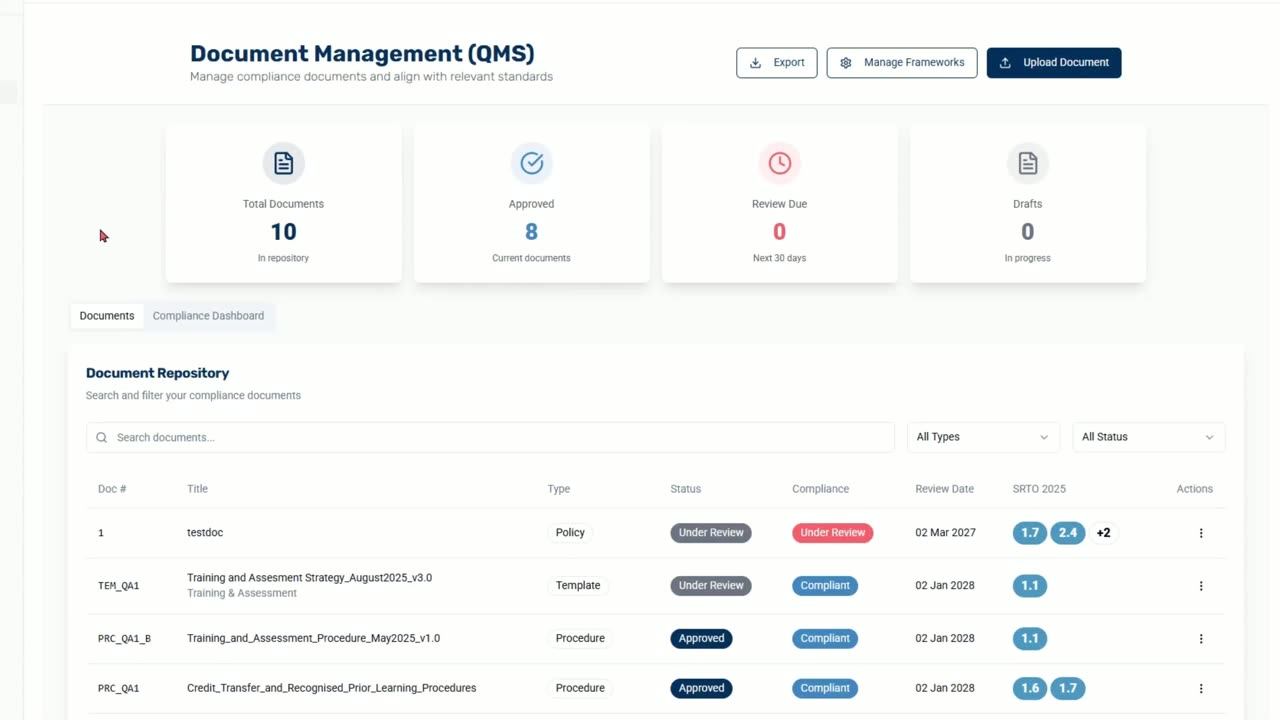
Task: Expand the All Status dropdown
Action: pos(1148,437)
